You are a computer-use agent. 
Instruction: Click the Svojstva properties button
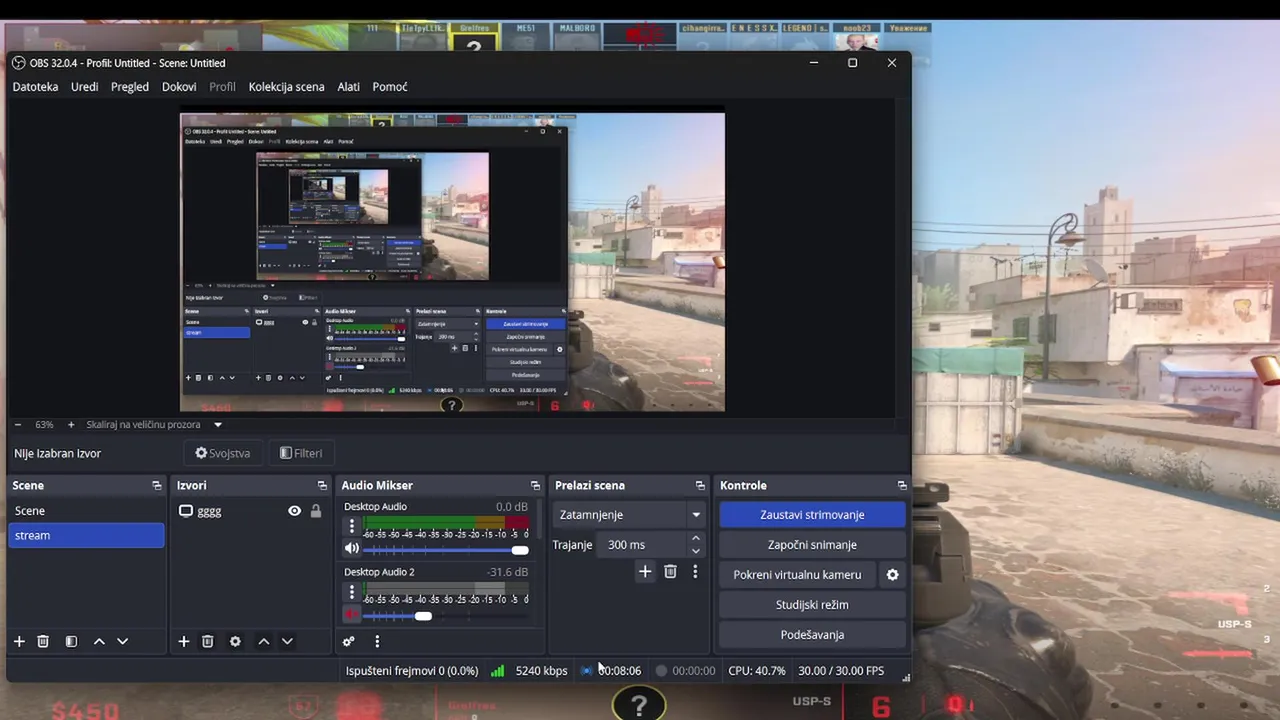pyautogui.click(x=223, y=453)
